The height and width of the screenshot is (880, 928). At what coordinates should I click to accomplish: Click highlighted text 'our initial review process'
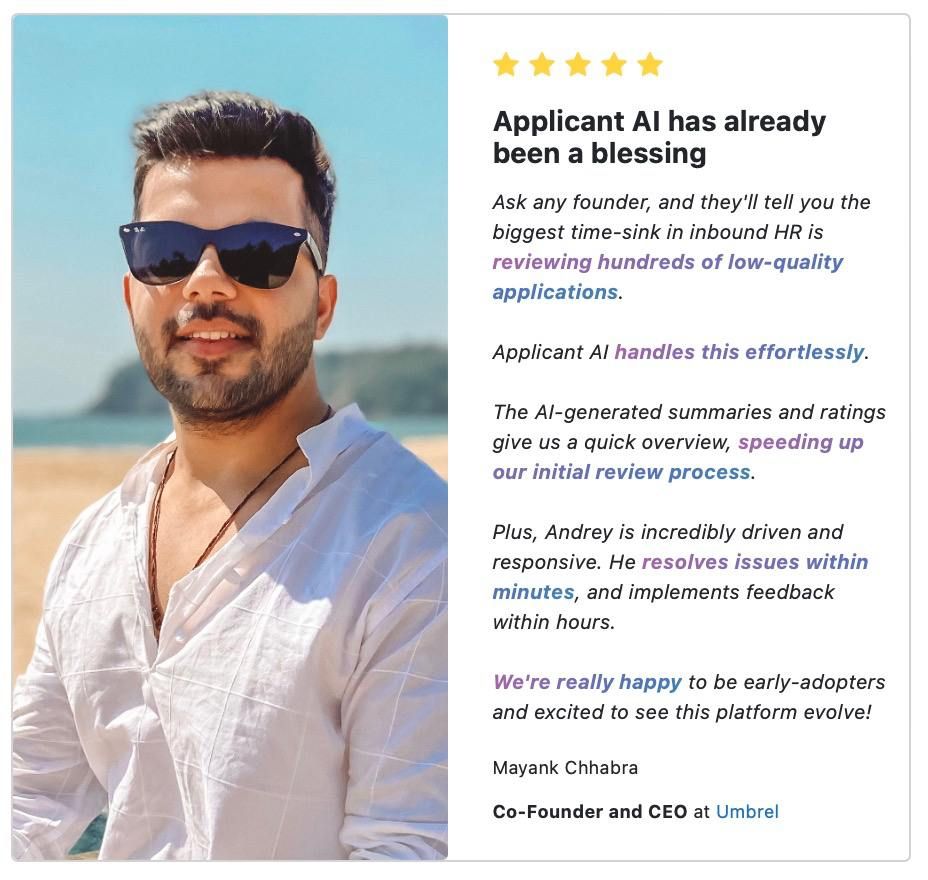[621, 472]
